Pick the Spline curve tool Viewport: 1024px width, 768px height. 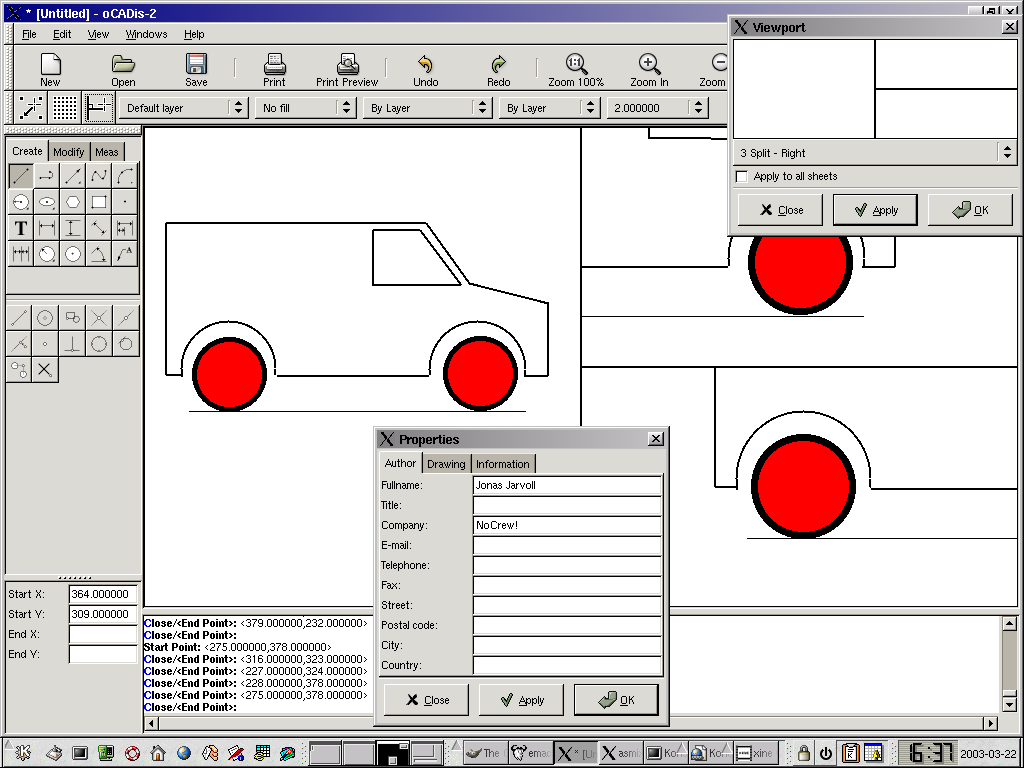[x=98, y=176]
